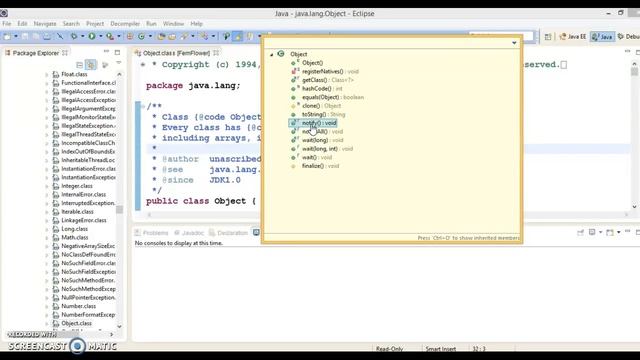Expand Math.class tree node

click(47, 237)
